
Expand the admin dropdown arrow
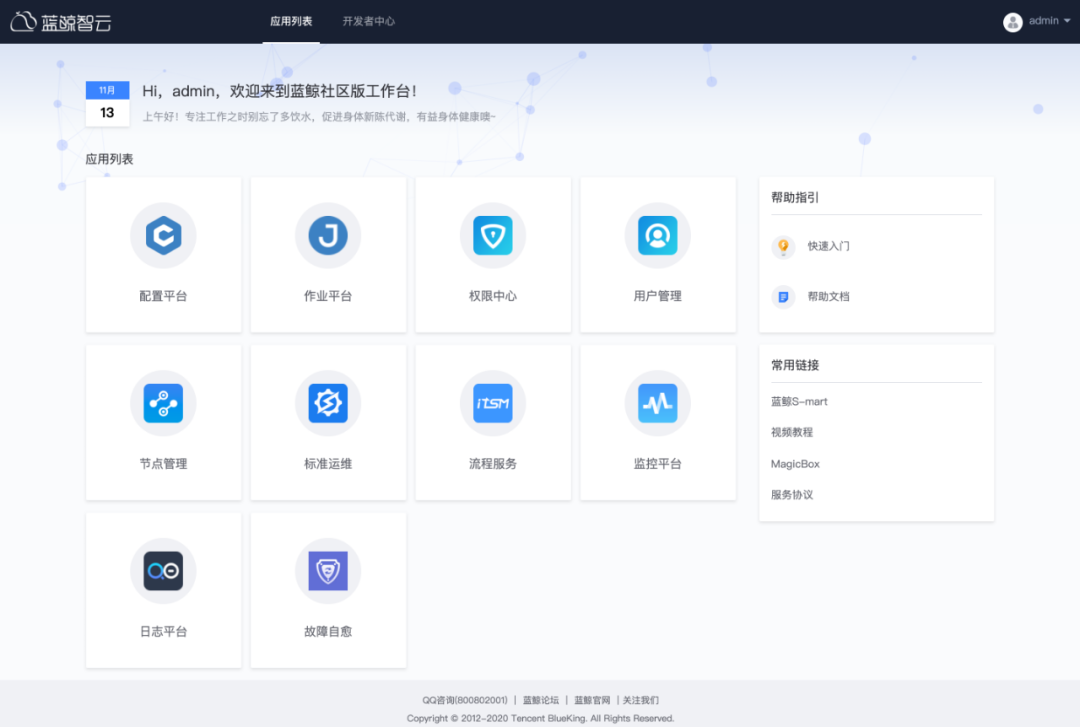tap(1067, 21)
